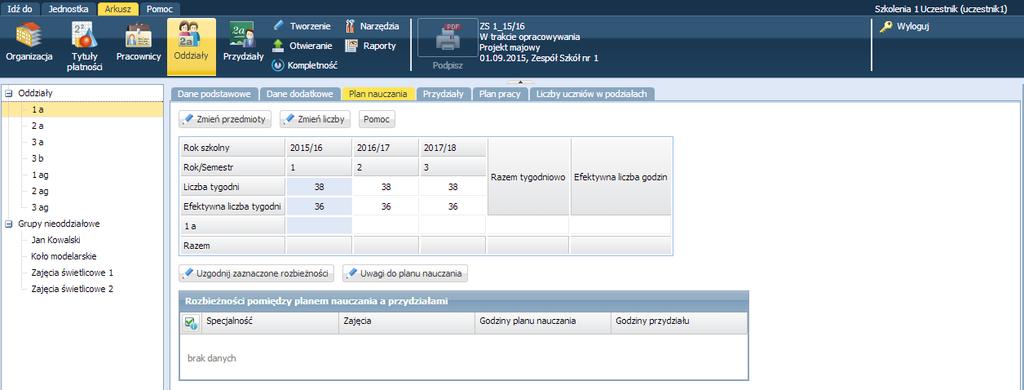Select class 3 ag in tree
The width and height of the screenshot is (1024, 390).
[x=40, y=208]
